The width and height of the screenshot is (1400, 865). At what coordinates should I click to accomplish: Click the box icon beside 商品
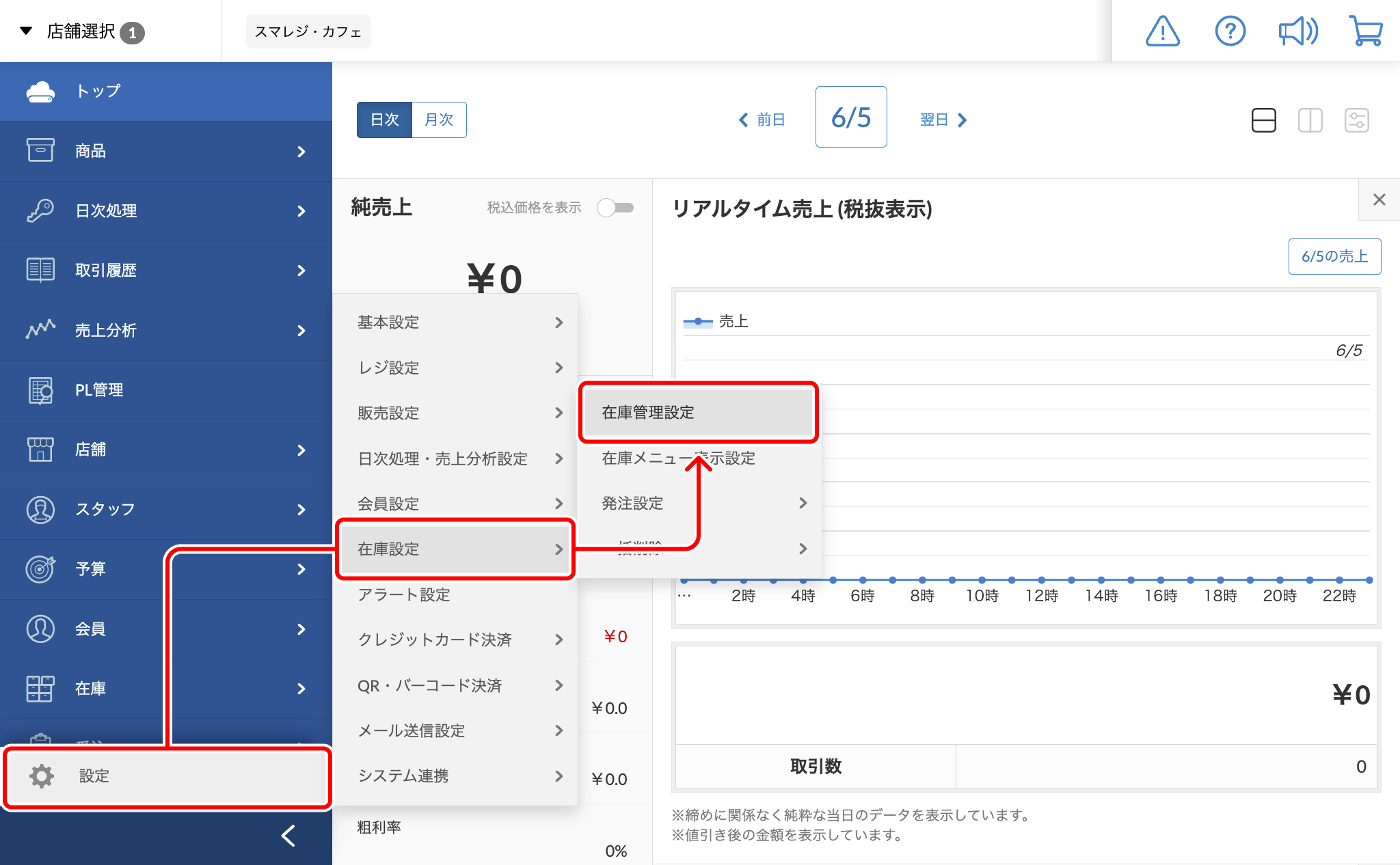40,150
